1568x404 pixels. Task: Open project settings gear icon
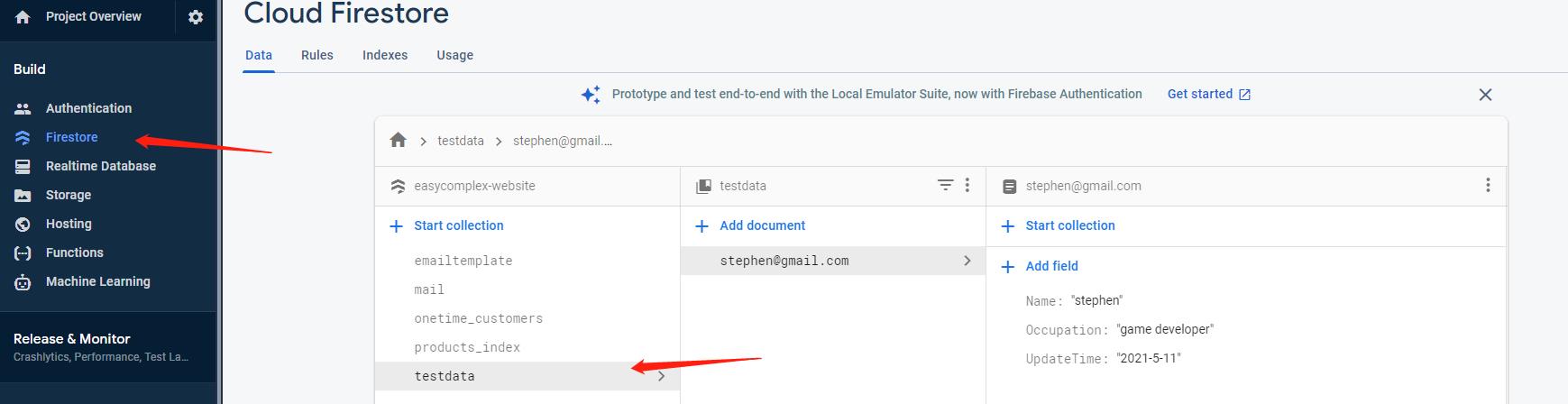(196, 17)
